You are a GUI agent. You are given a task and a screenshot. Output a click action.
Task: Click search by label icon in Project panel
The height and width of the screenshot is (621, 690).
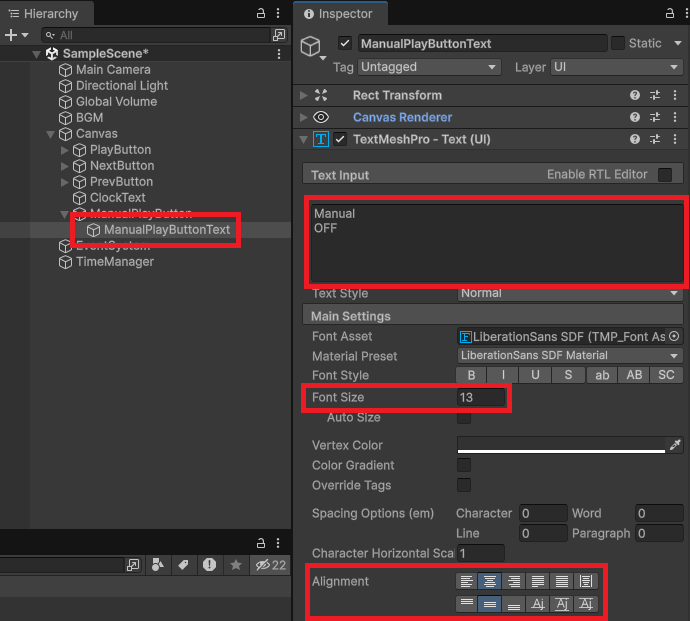tap(184, 565)
